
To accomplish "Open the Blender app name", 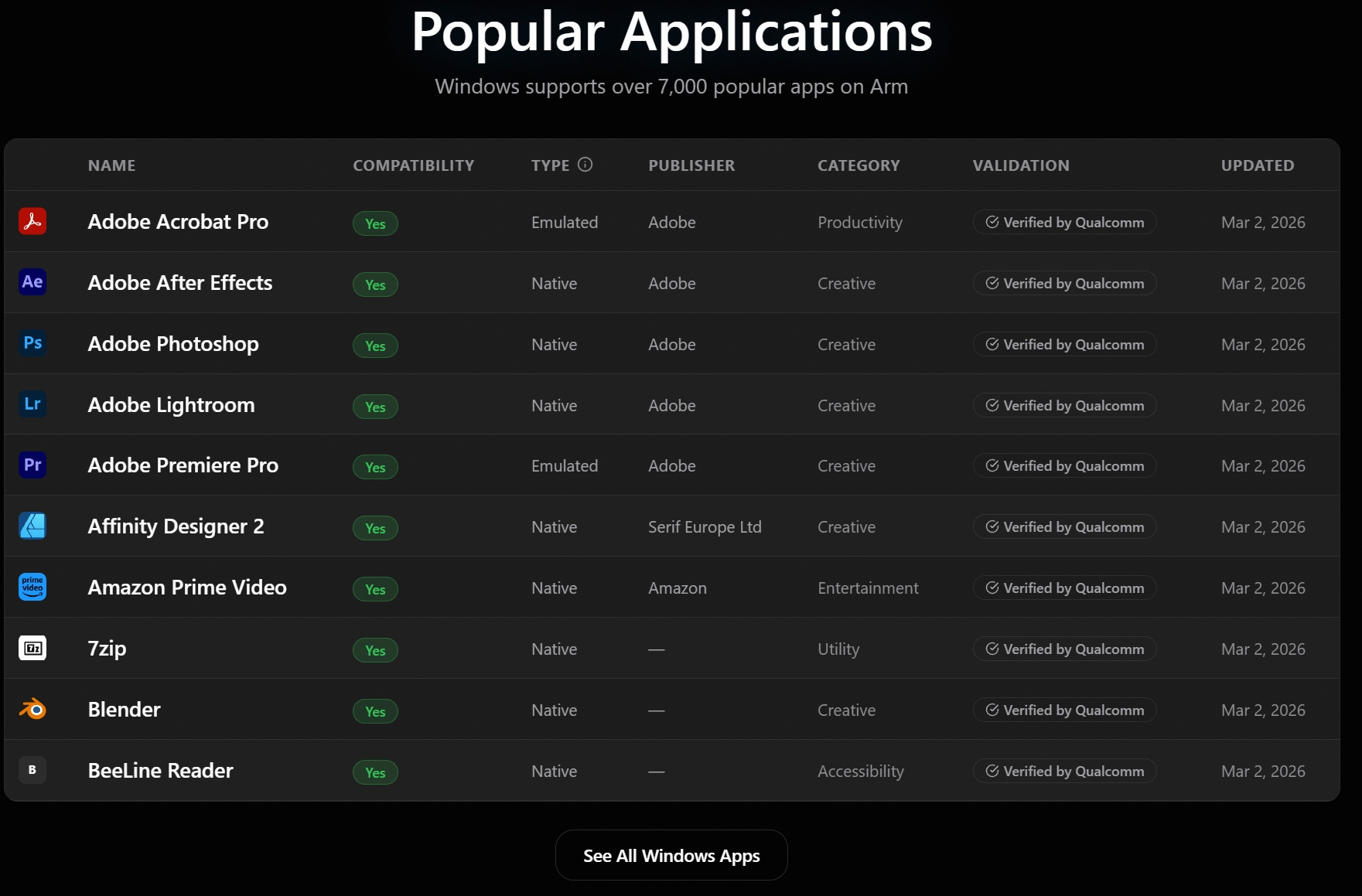I will point(125,710).
